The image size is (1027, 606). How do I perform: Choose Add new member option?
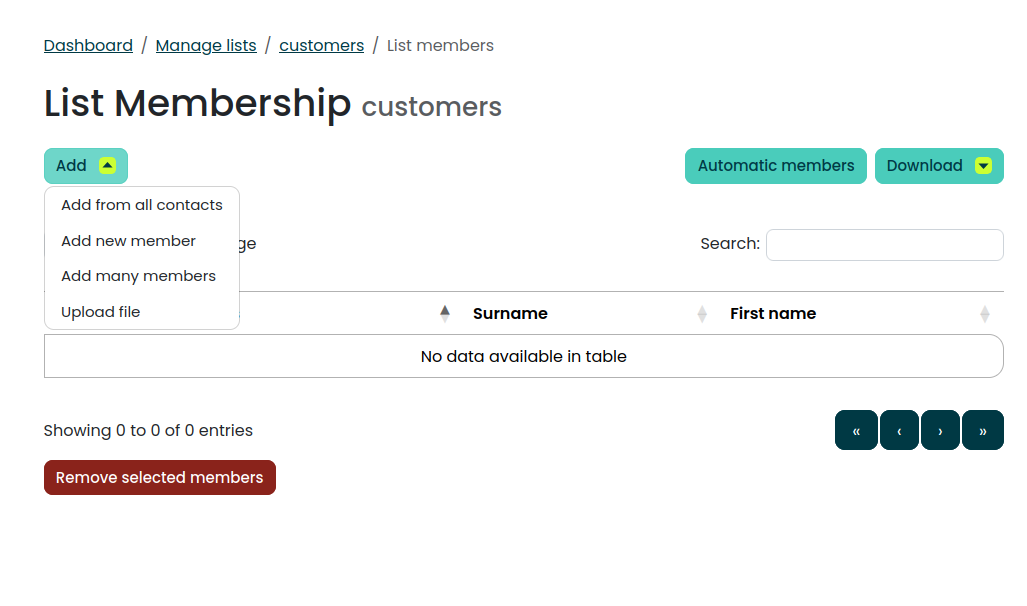pyautogui.click(x=128, y=241)
